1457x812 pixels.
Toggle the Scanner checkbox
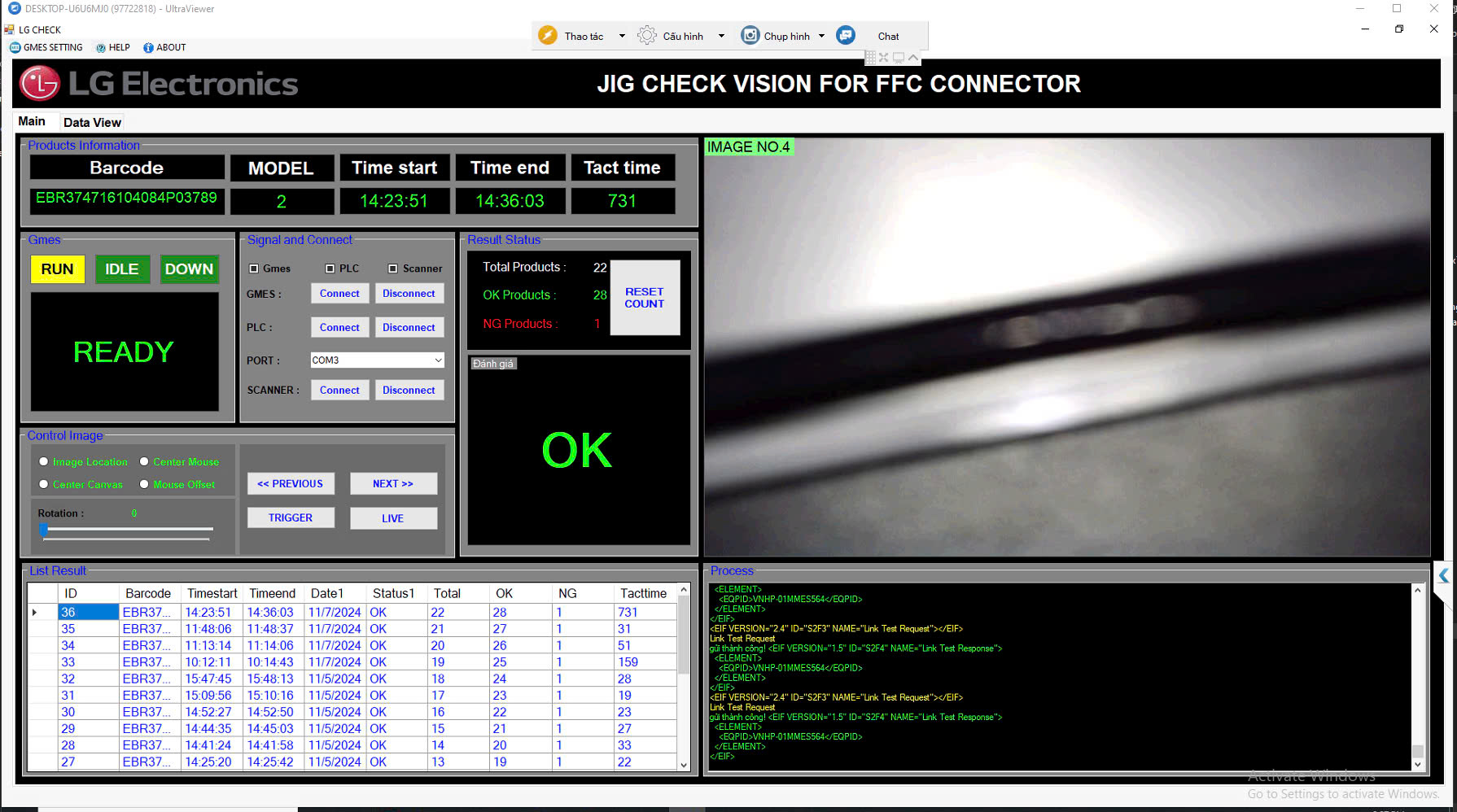(393, 268)
